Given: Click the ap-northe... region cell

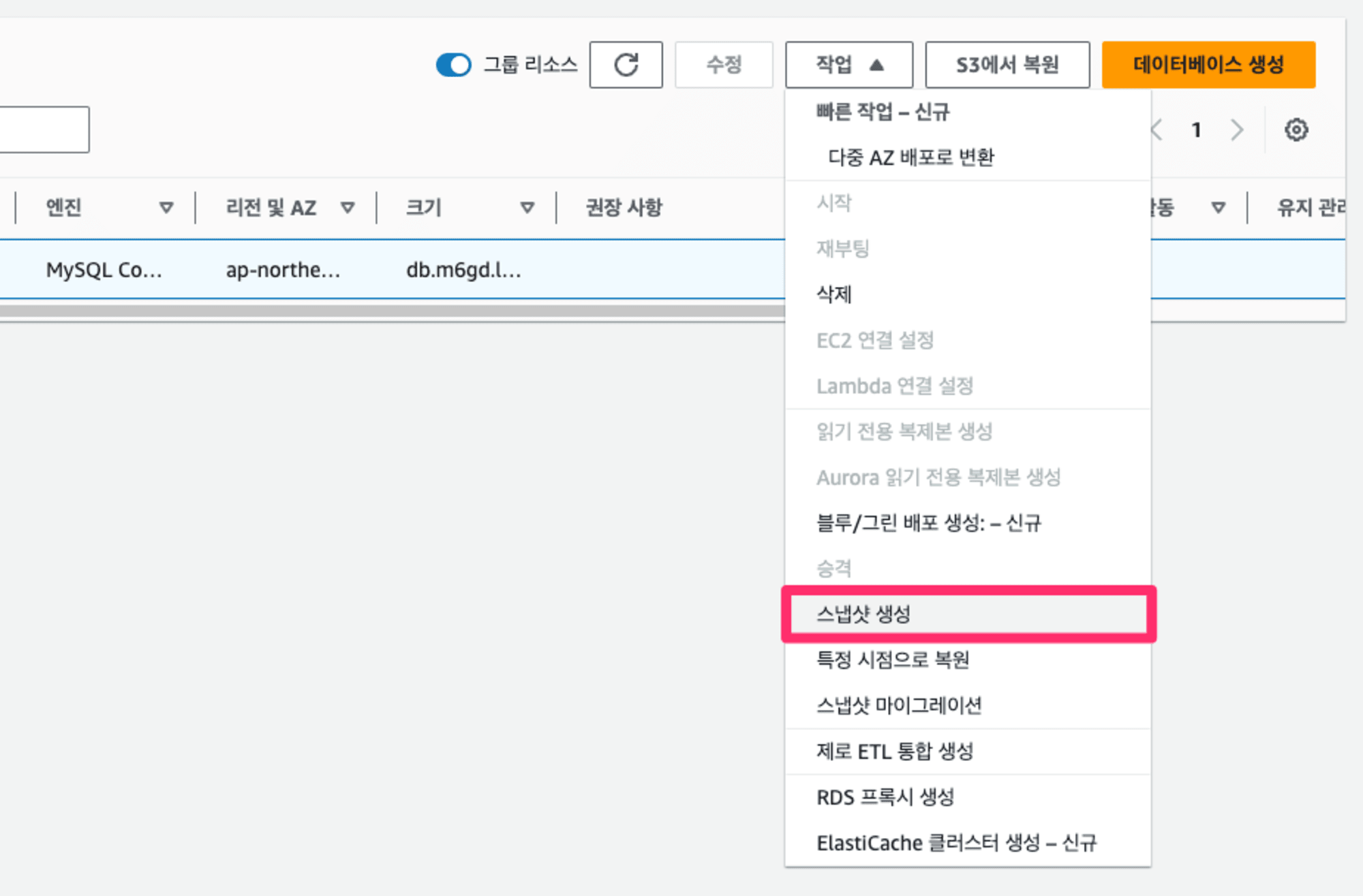Looking at the screenshot, I should [x=283, y=270].
